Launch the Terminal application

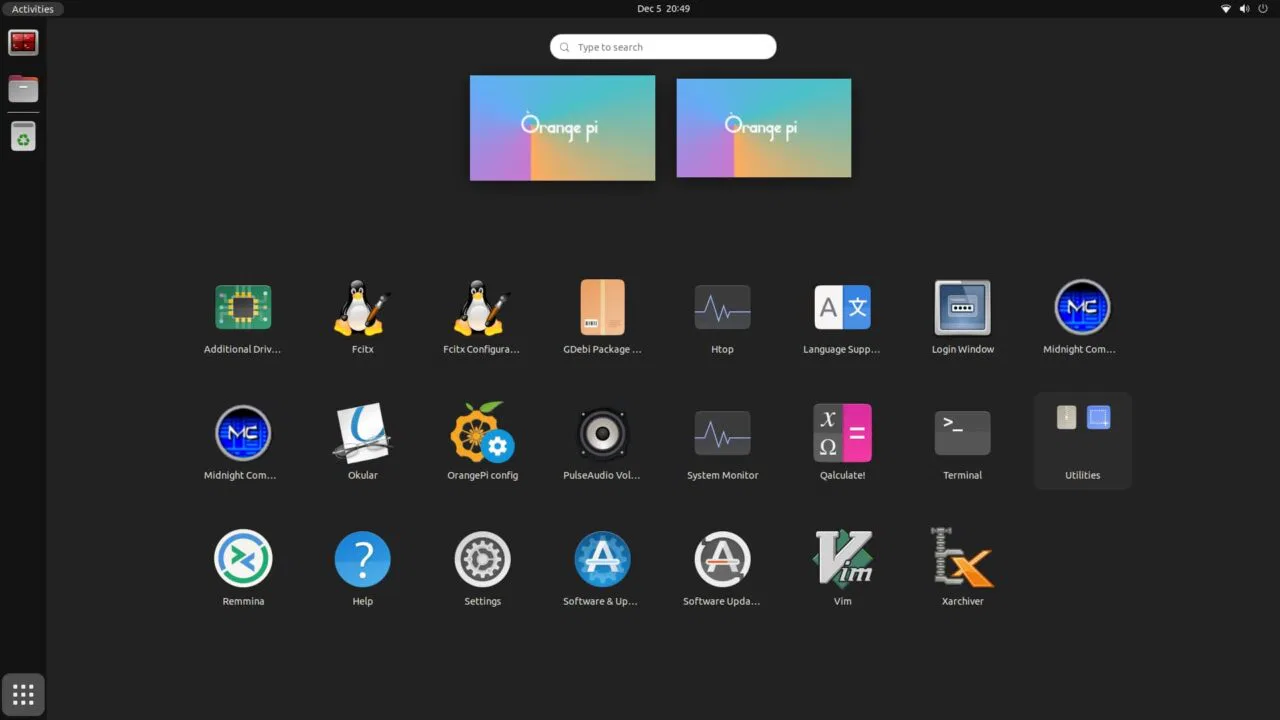pyautogui.click(x=962, y=433)
